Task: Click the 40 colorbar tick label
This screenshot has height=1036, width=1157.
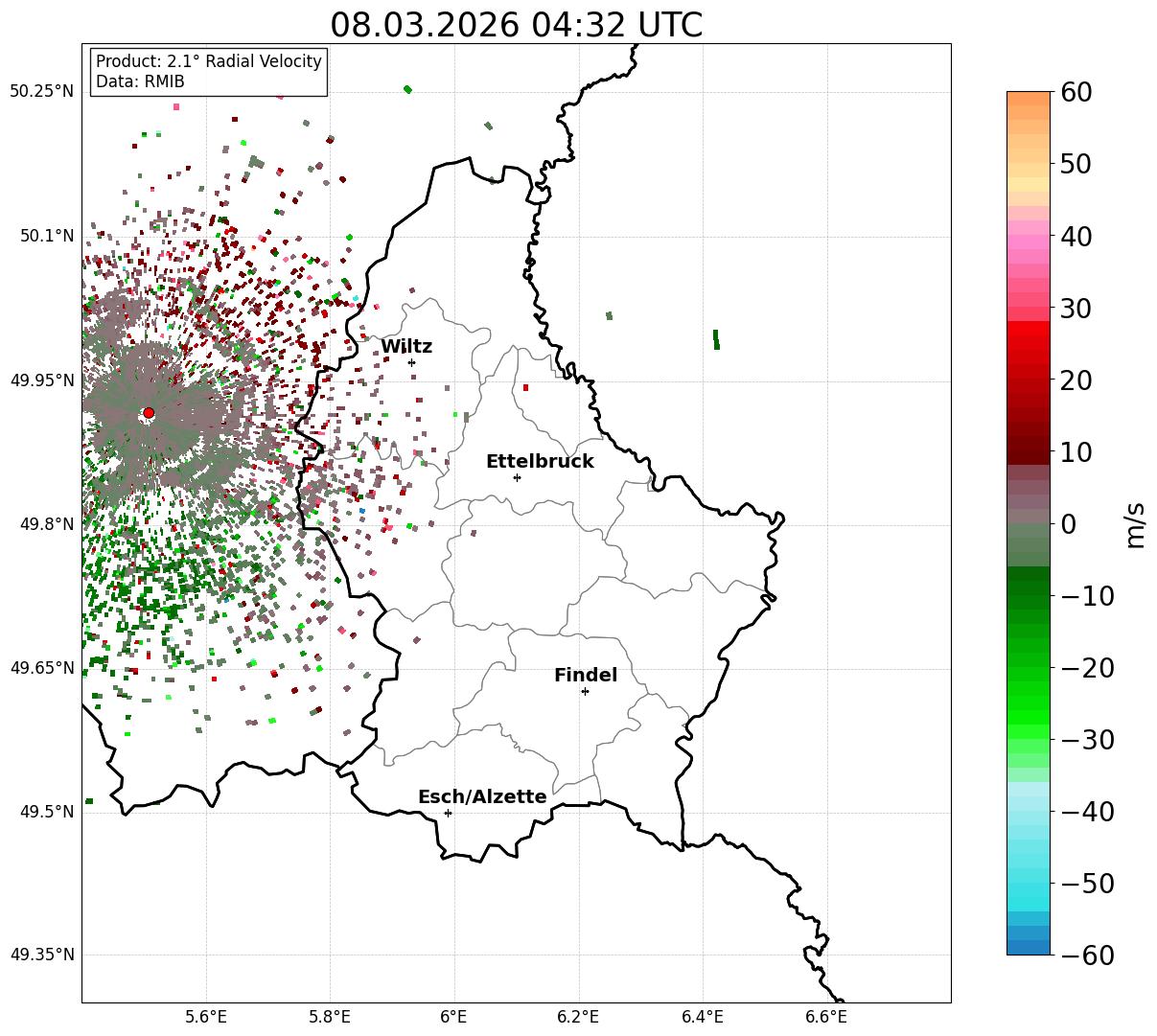Action: [1076, 236]
